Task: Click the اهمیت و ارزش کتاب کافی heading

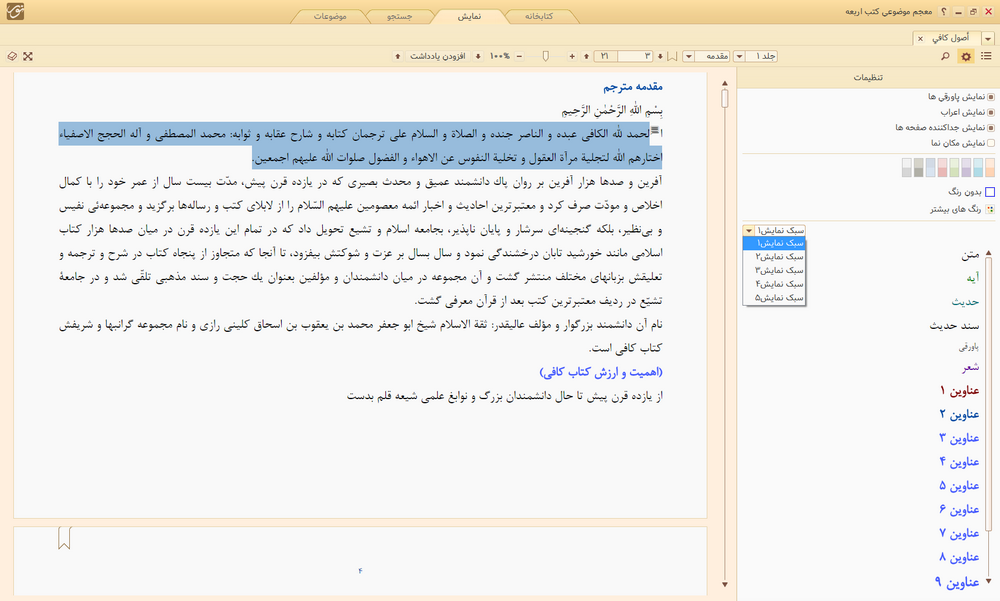Action: click(601, 372)
